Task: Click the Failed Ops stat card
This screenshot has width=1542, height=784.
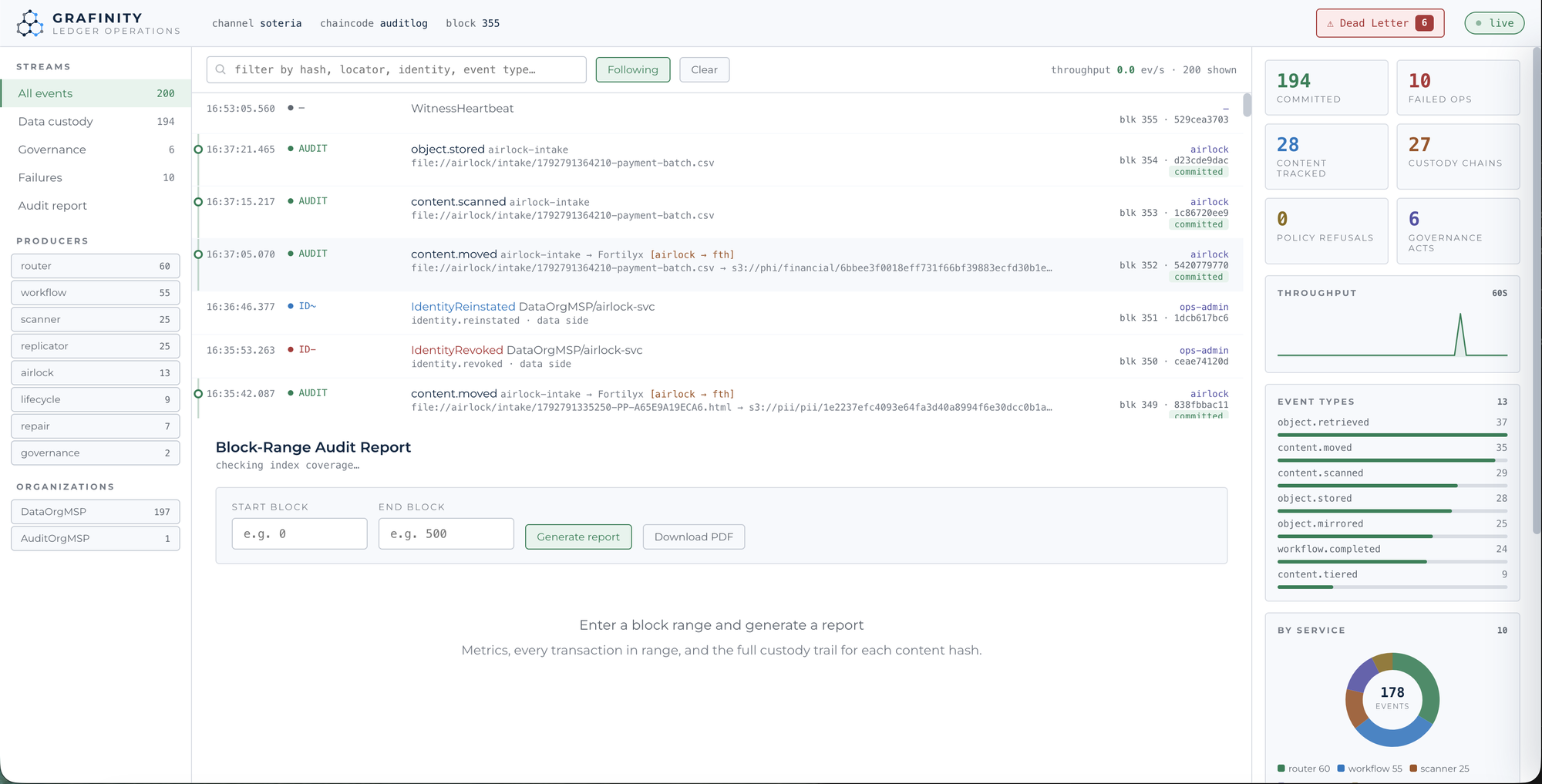Action: coord(1458,87)
